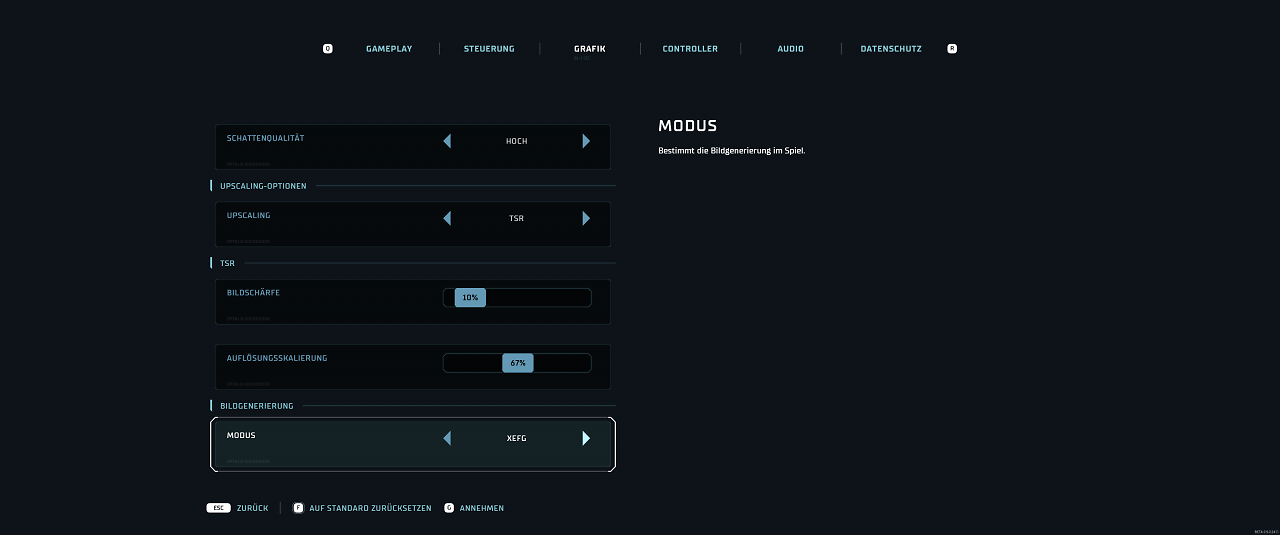
Task: Select the Modus setting row label
Action: coord(241,435)
